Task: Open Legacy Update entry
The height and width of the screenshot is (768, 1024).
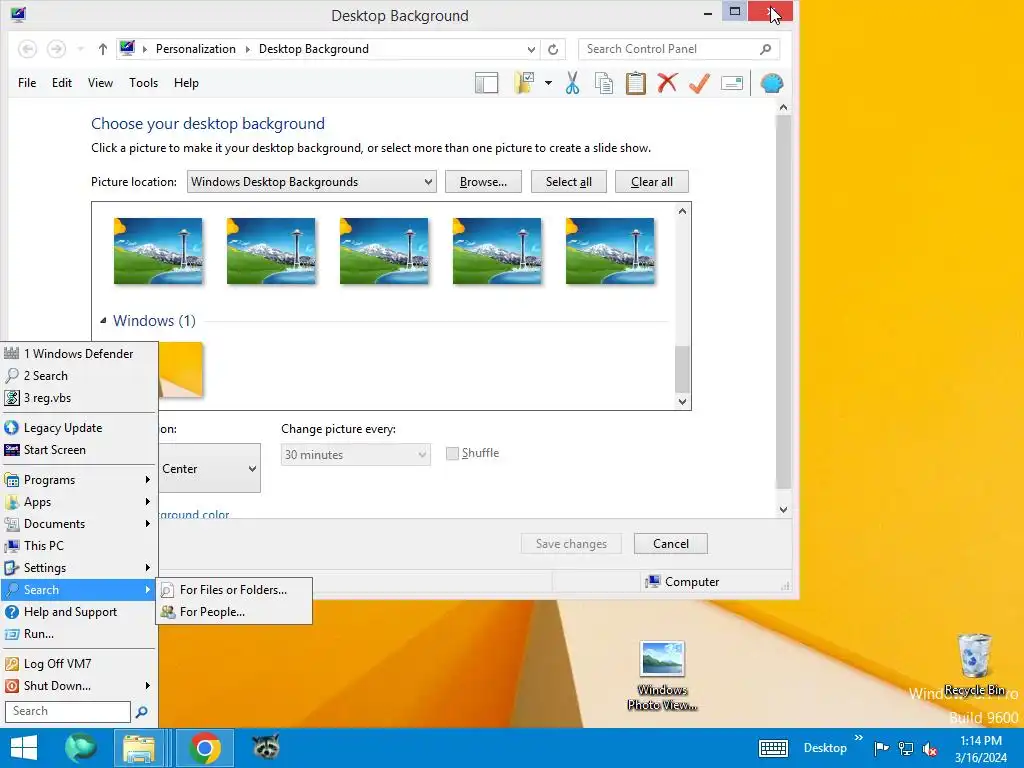Action: coord(78,428)
